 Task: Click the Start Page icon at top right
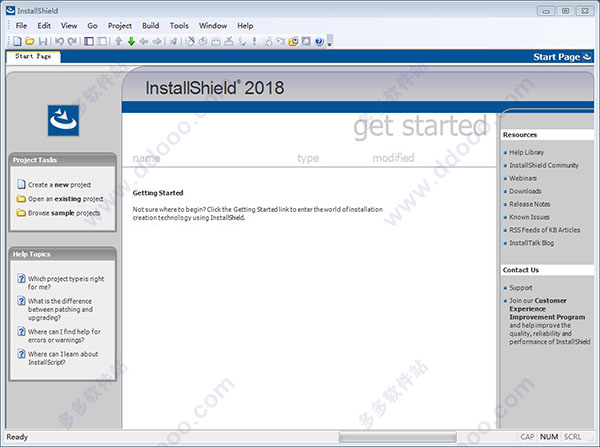[x=587, y=57]
